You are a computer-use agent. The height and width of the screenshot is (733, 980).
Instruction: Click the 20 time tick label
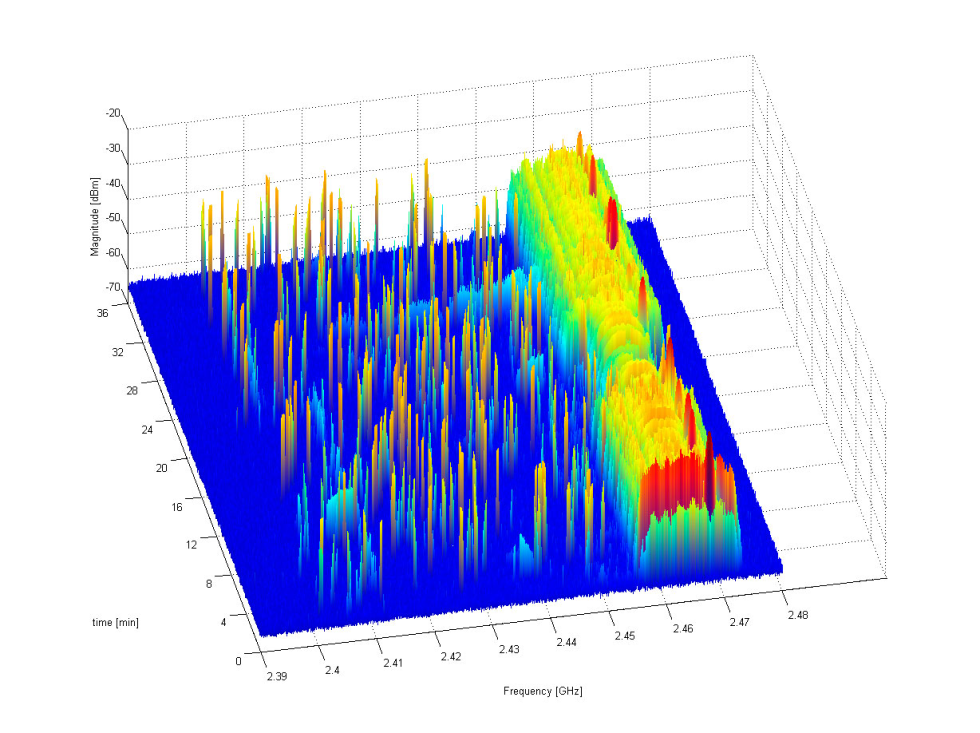162,468
